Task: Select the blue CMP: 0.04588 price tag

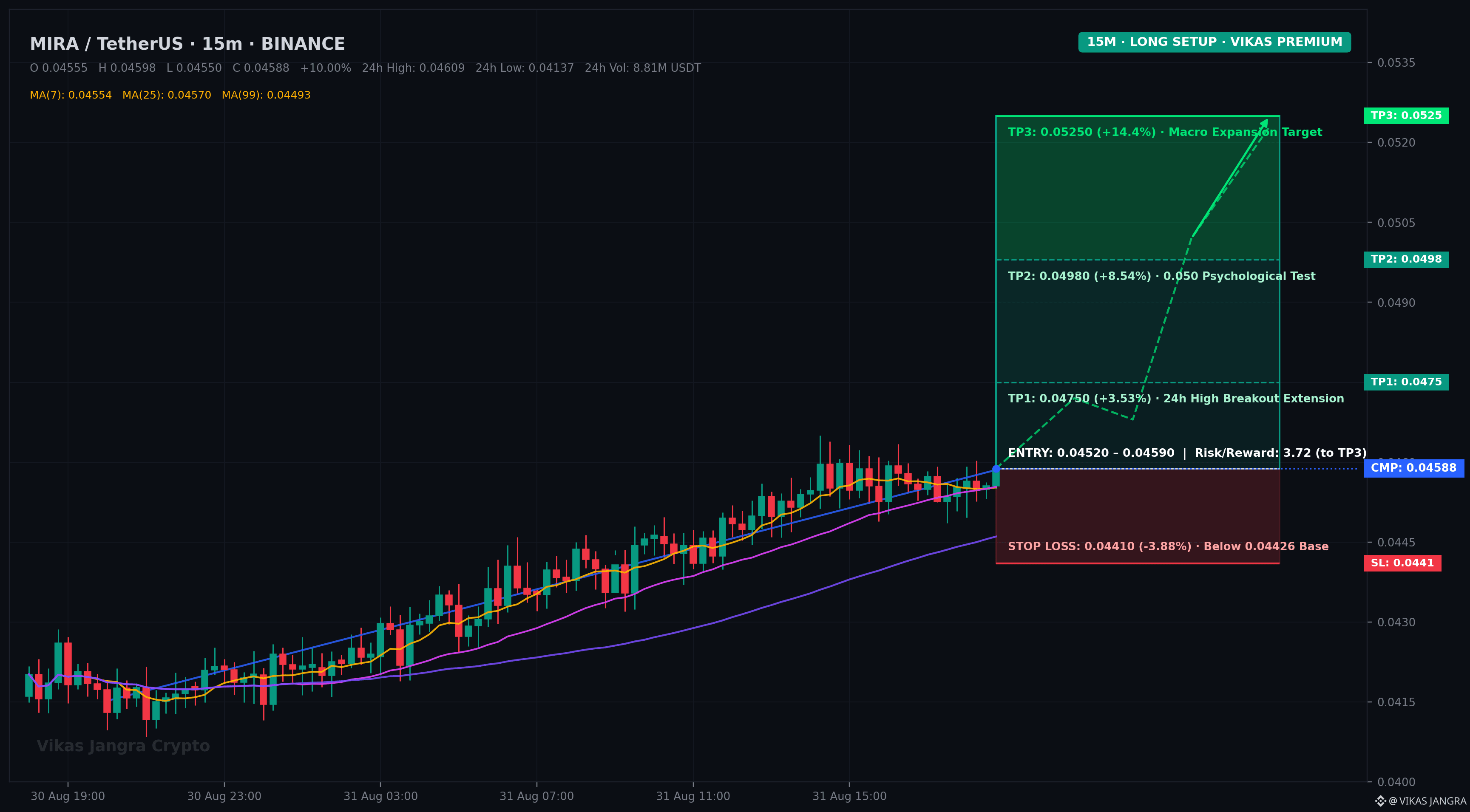Action: pos(1413,468)
